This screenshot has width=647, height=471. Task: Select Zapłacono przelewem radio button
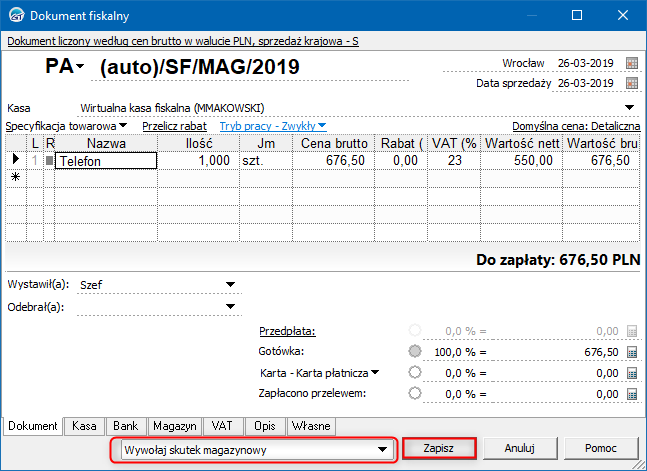point(415,393)
